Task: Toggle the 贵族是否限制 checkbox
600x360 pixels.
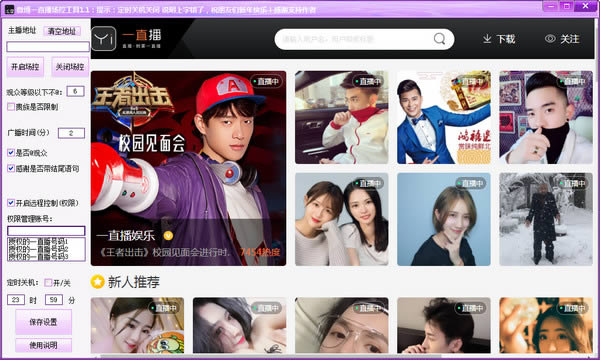Action: [11, 107]
